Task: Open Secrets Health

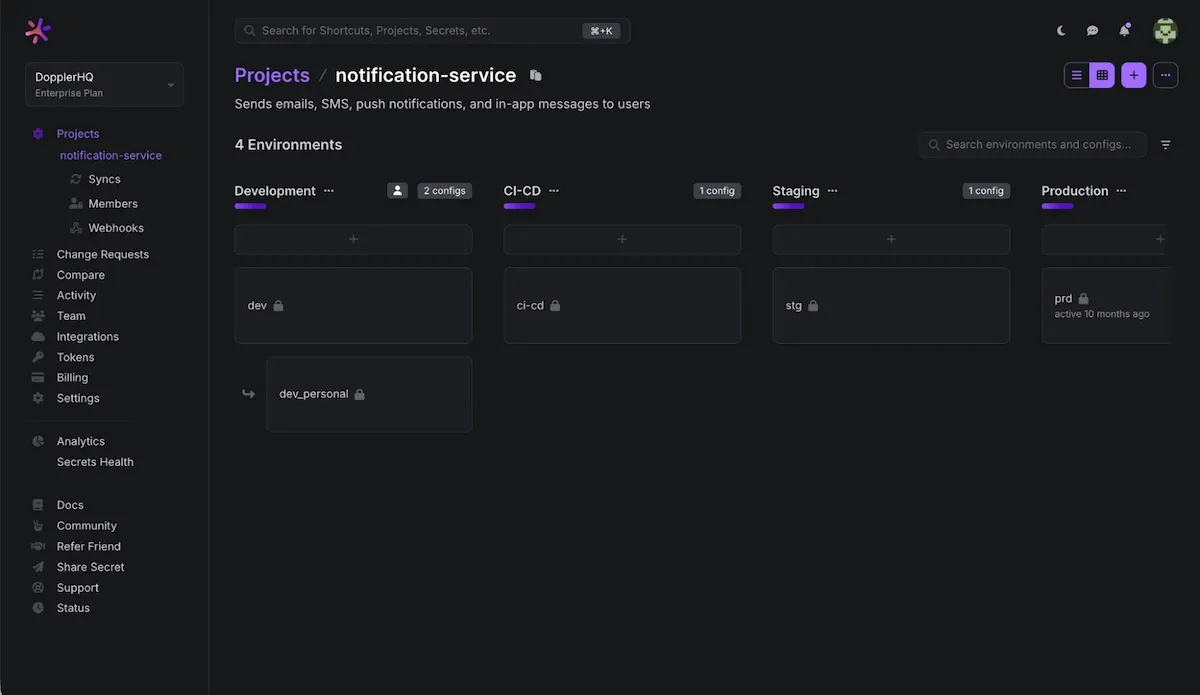Action: tap(95, 463)
